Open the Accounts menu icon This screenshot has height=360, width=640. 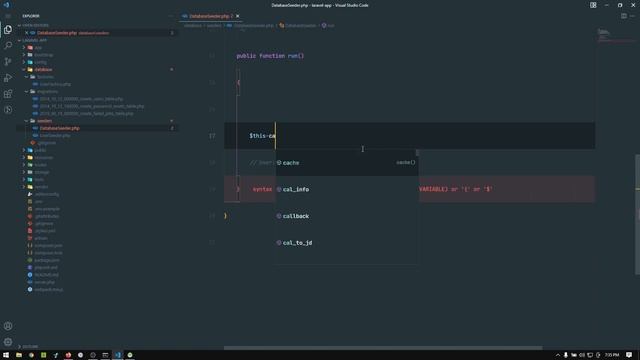(8, 326)
